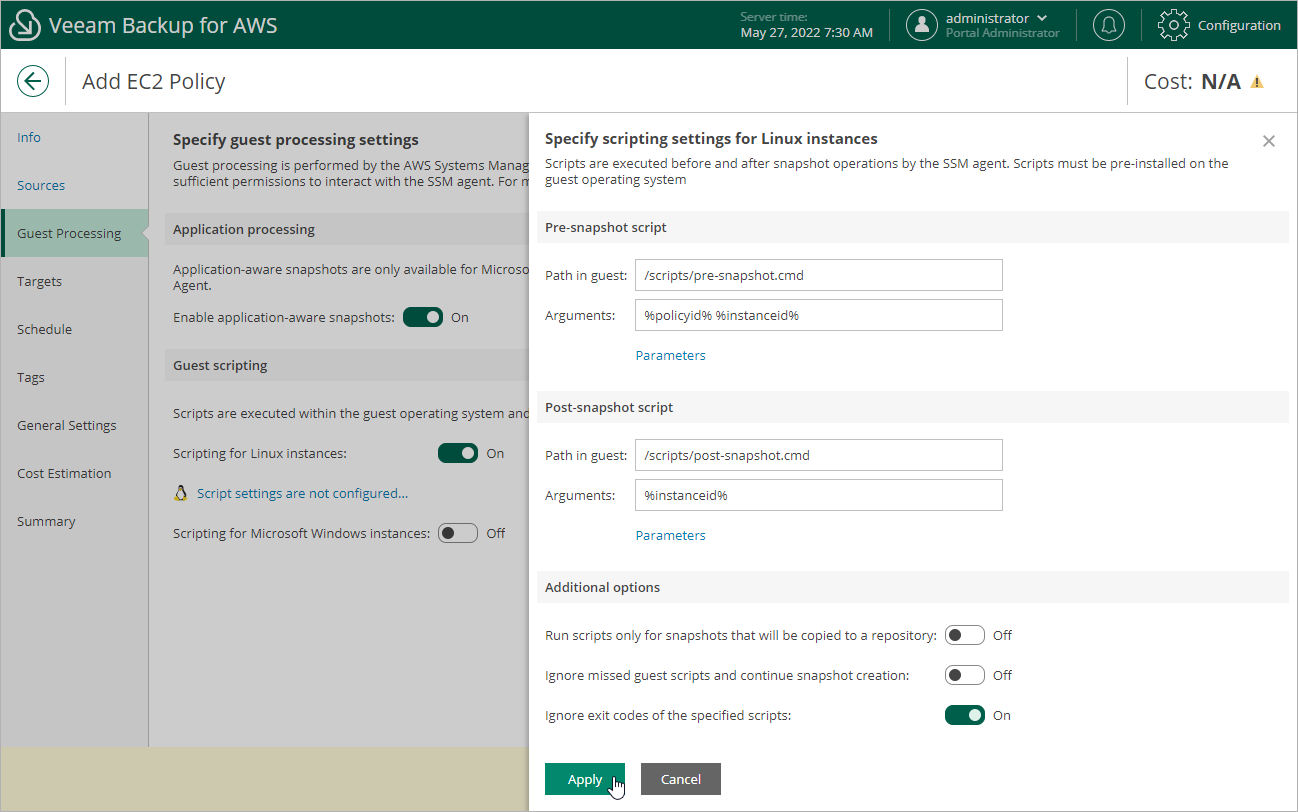Switch to the Tags step
1298x812 pixels.
point(30,377)
